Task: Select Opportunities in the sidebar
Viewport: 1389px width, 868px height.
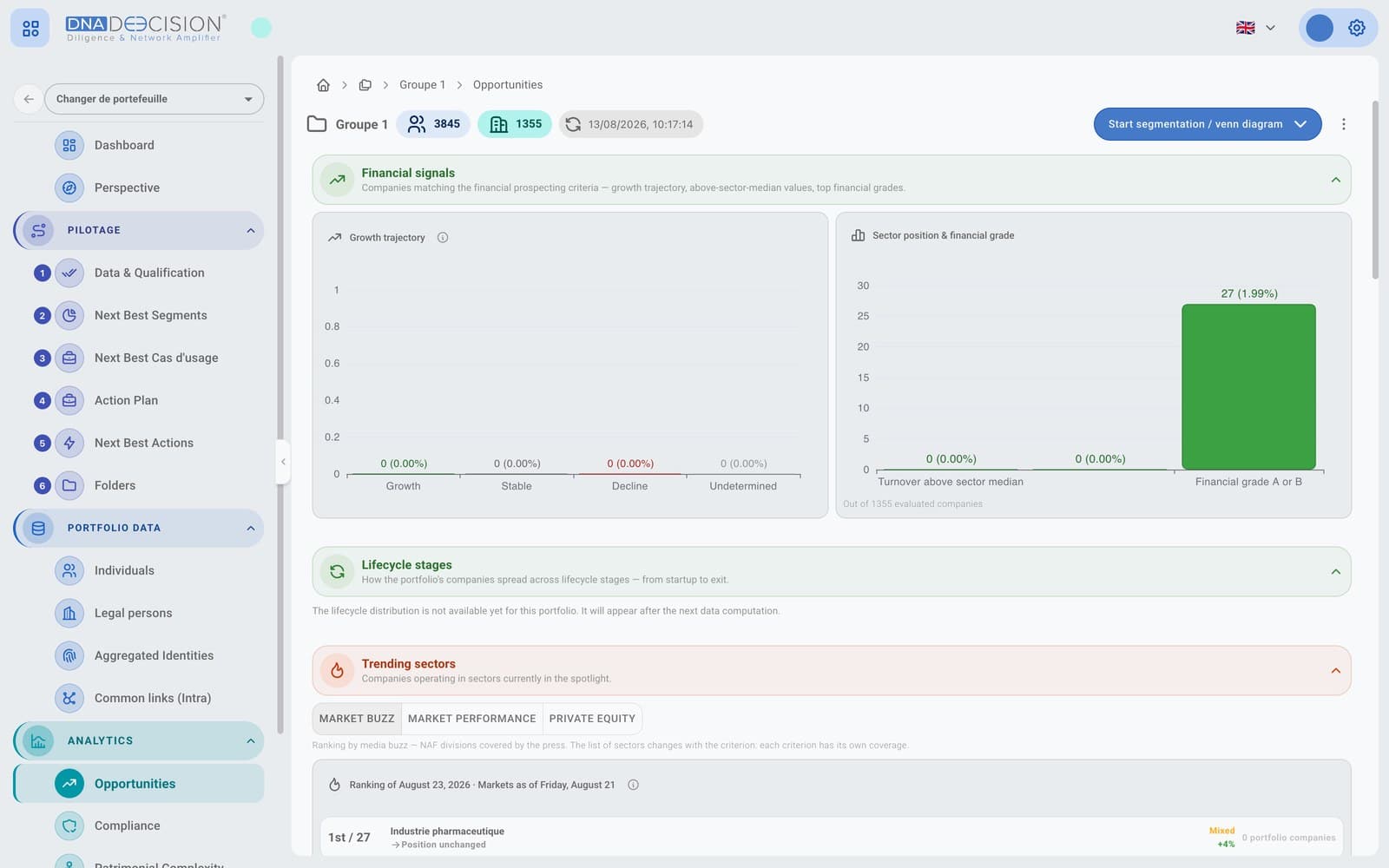Action: pyautogui.click(x=139, y=783)
